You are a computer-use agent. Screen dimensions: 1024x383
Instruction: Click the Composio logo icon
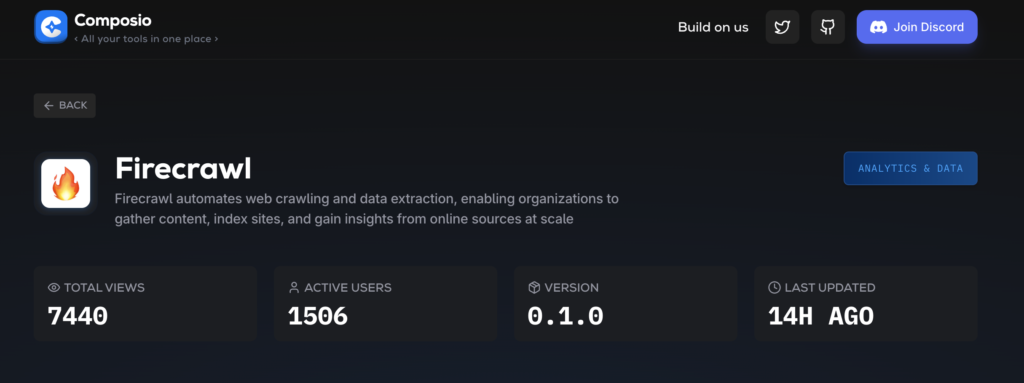[x=51, y=27]
